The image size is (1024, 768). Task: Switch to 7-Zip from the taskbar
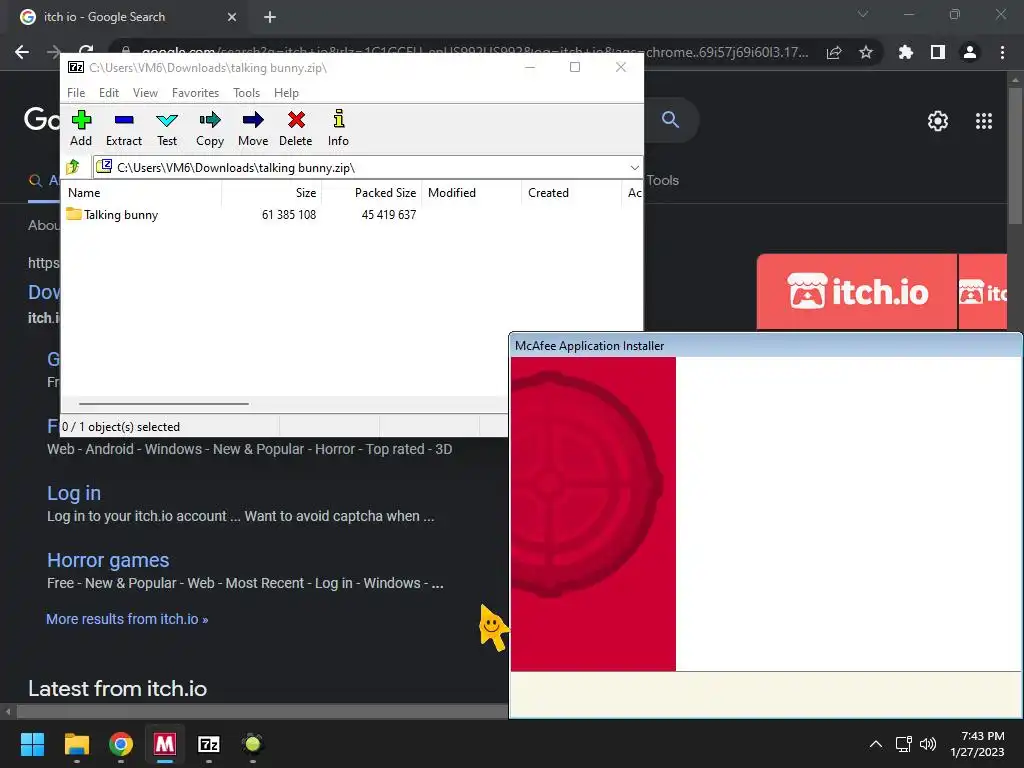coord(209,744)
